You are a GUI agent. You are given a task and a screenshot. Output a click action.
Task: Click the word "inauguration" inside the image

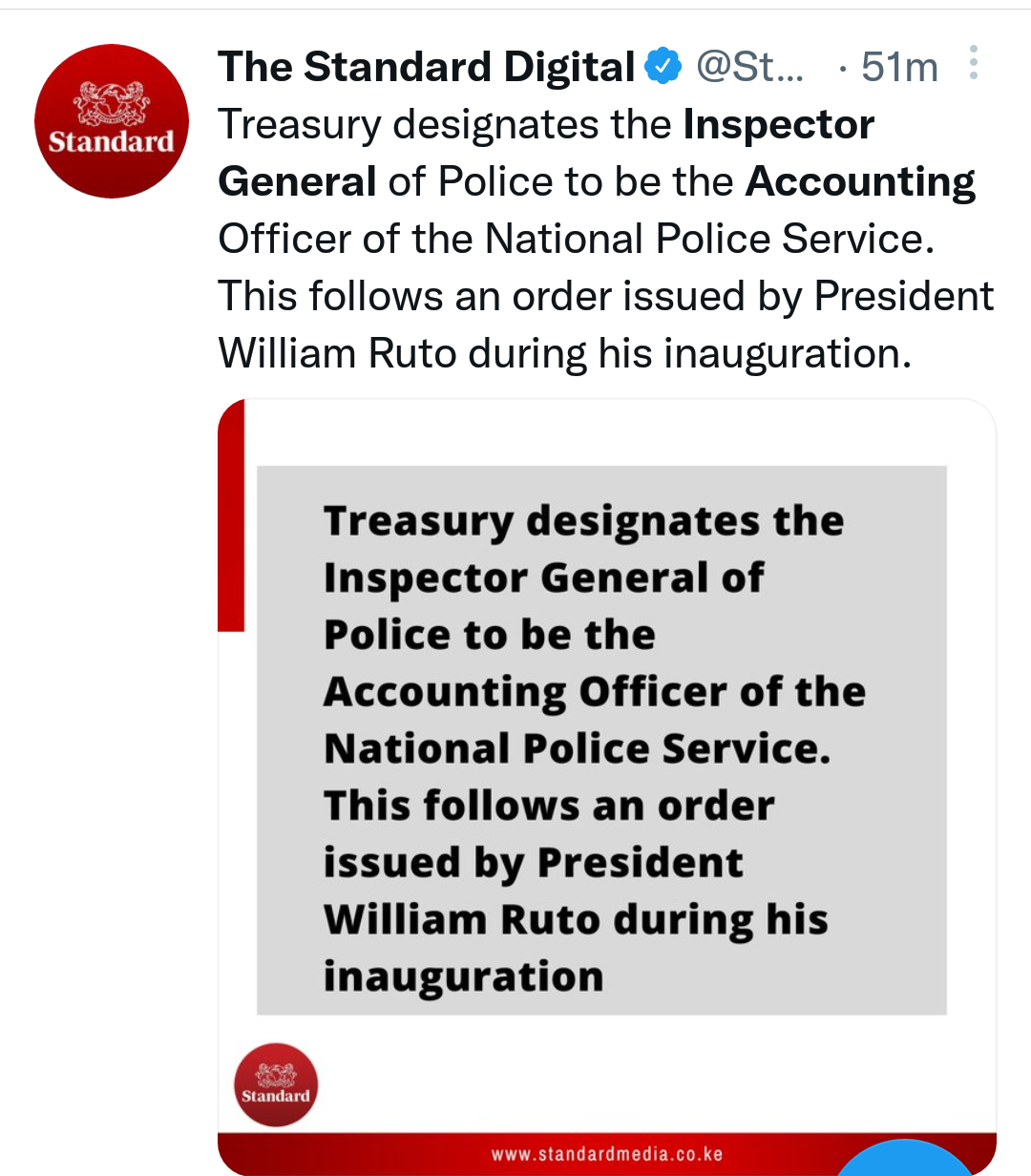click(463, 976)
